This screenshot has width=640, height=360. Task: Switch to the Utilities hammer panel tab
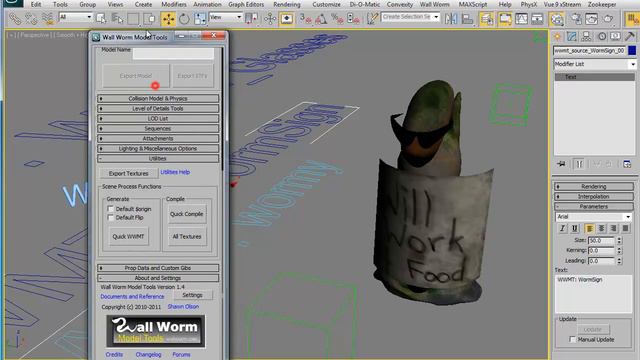(x=630, y=37)
